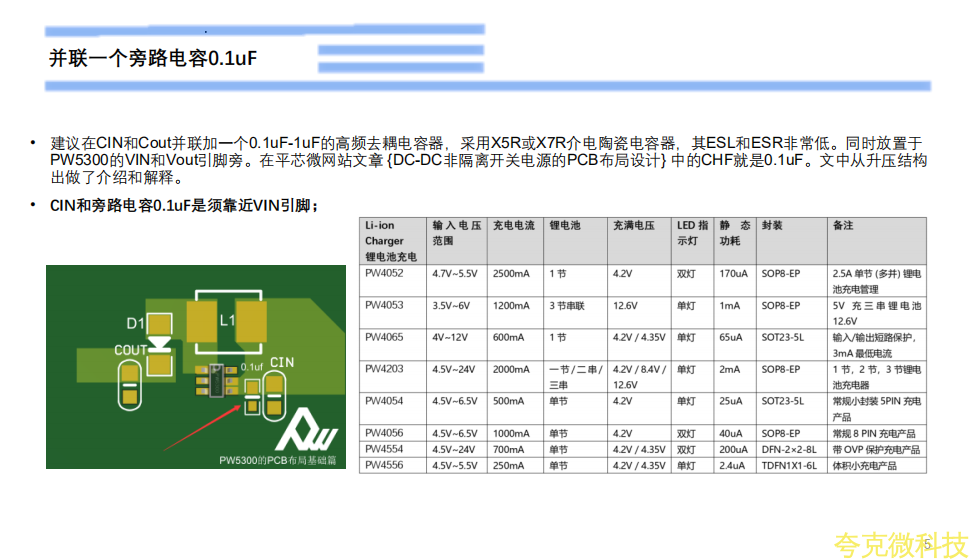Click the 2500mA charge current cell
The height and width of the screenshot is (559, 974).
click(x=511, y=273)
